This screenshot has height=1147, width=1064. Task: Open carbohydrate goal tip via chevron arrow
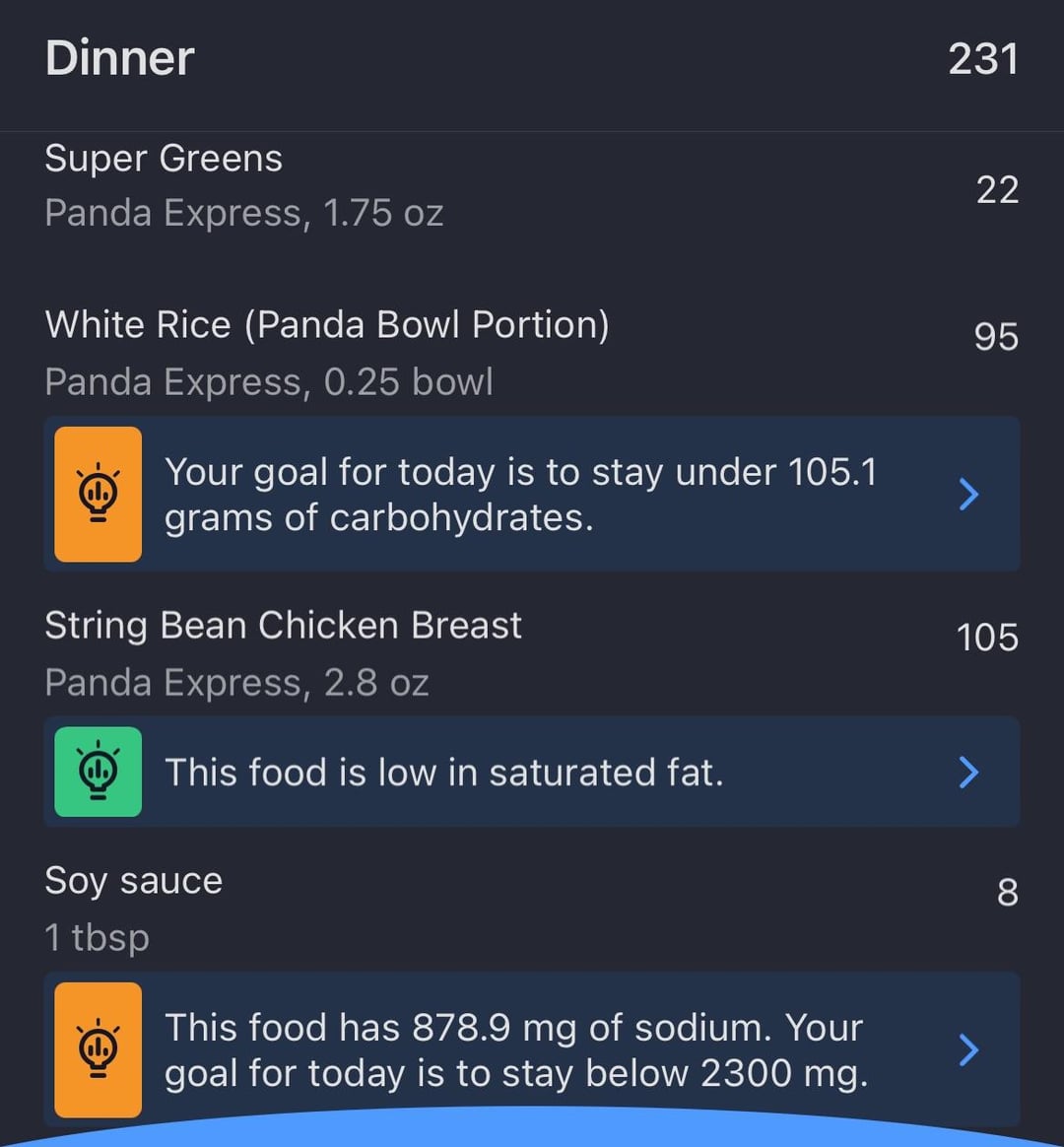click(968, 495)
